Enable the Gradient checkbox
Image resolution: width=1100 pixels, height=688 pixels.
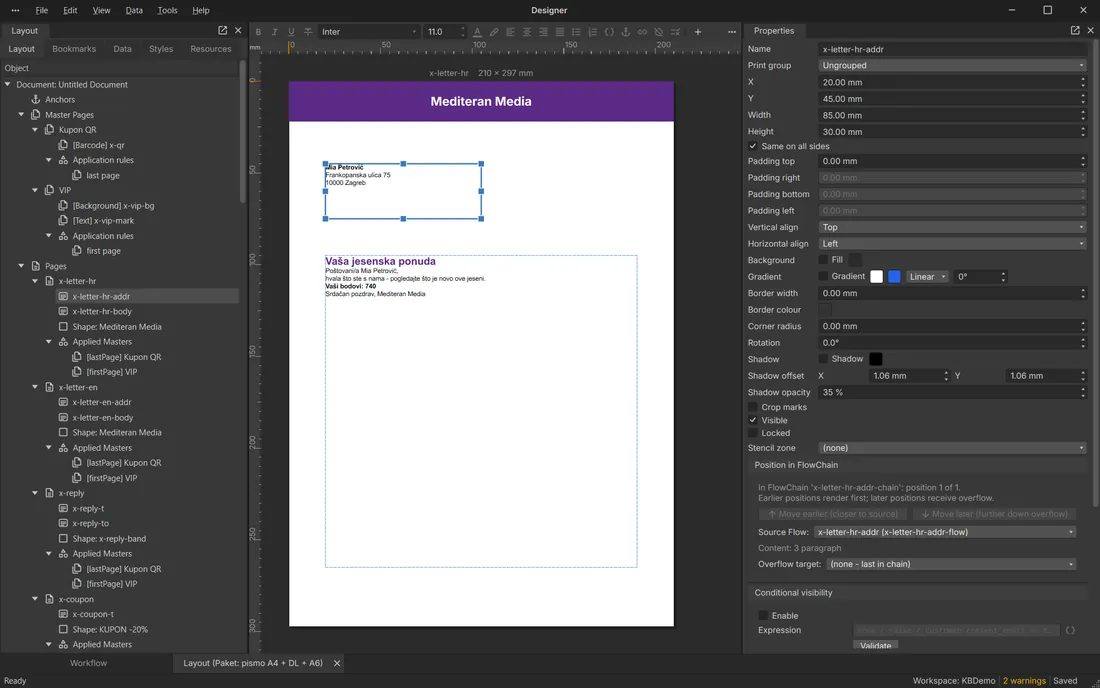(x=823, y=276)
